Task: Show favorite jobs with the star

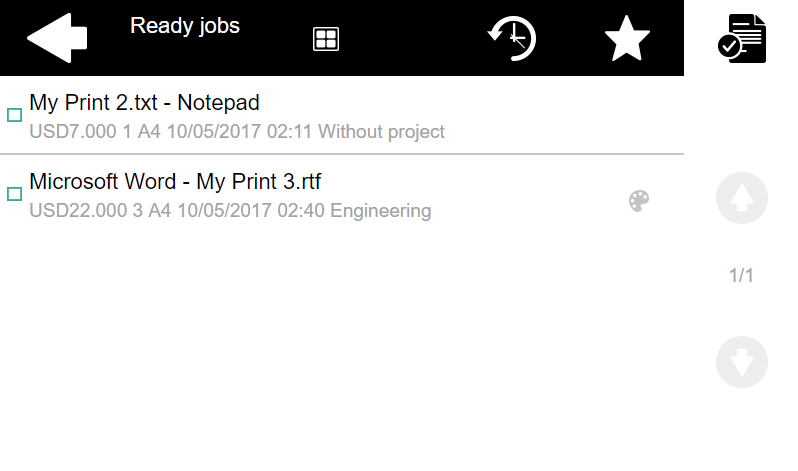Action: pos(628,38)
